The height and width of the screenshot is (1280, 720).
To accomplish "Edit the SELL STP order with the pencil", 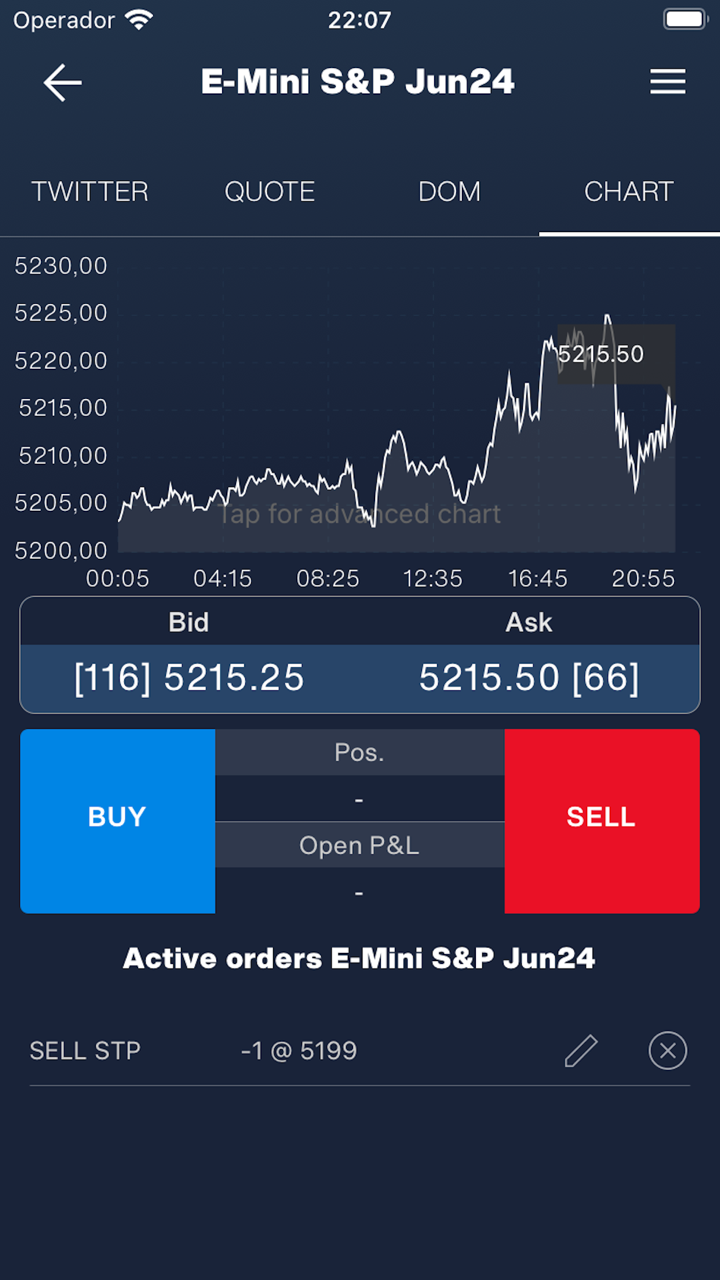I will click(581, 1051).
